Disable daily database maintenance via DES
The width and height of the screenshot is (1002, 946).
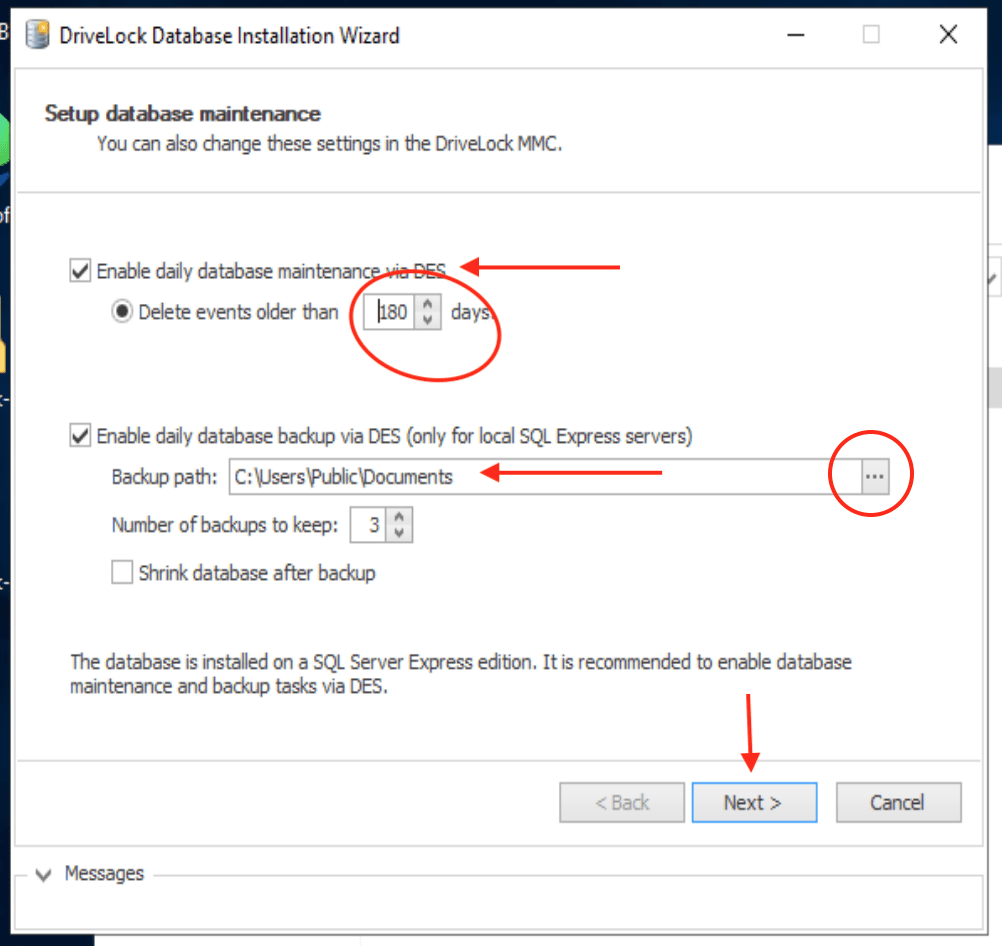(80, 271)
